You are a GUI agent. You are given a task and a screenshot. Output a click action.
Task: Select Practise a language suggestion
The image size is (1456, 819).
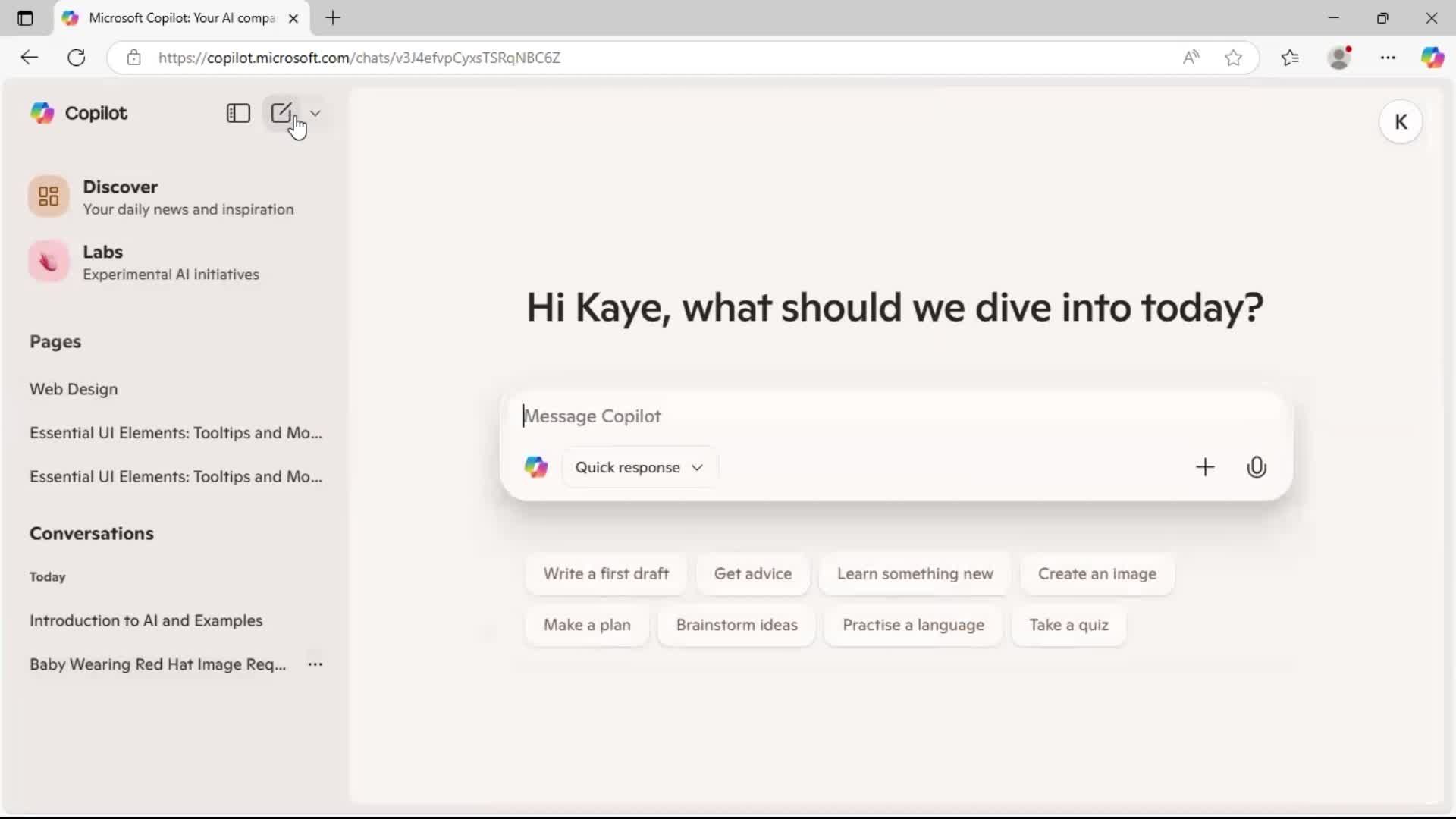coord(913,626)
